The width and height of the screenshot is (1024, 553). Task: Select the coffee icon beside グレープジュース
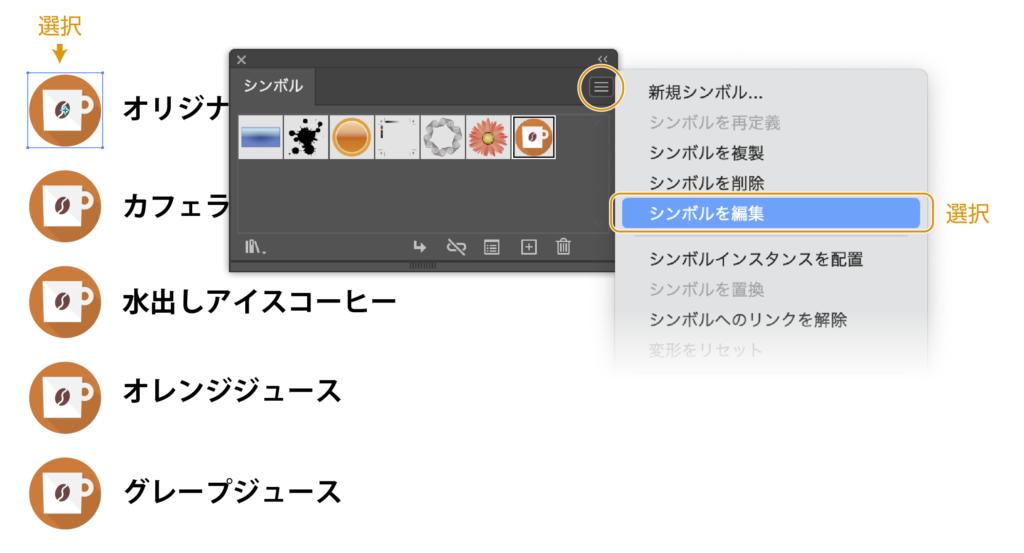[65, 493]
